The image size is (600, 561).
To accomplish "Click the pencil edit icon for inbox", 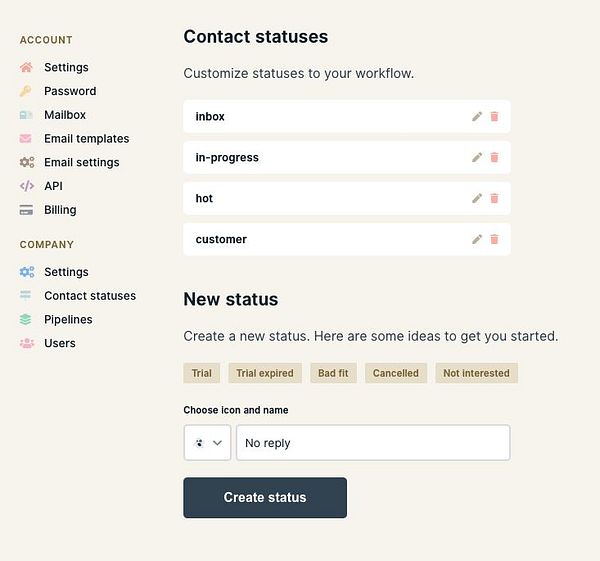I will (477, 117).
